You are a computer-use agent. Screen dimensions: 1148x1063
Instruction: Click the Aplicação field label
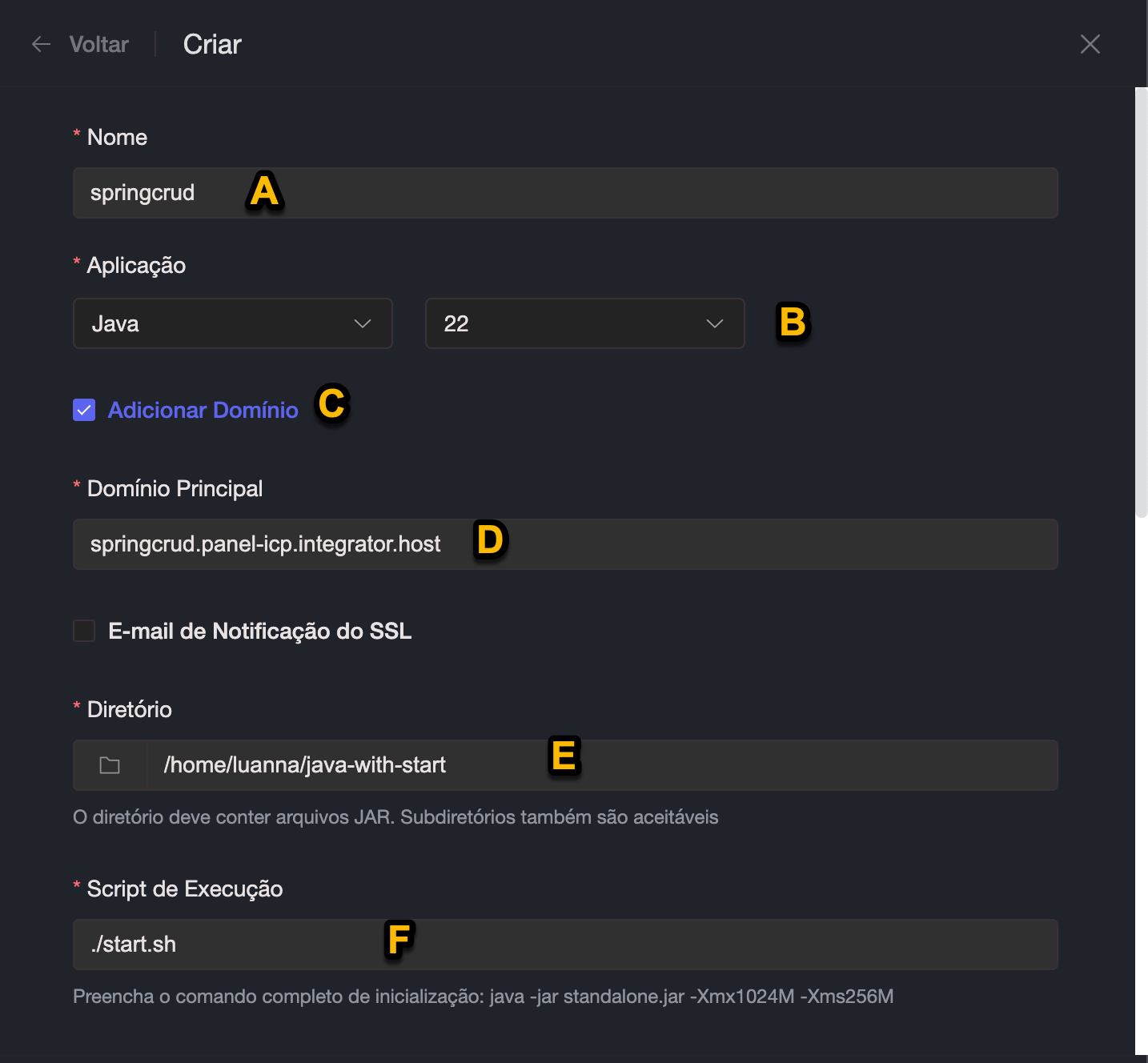coord(136,265)
